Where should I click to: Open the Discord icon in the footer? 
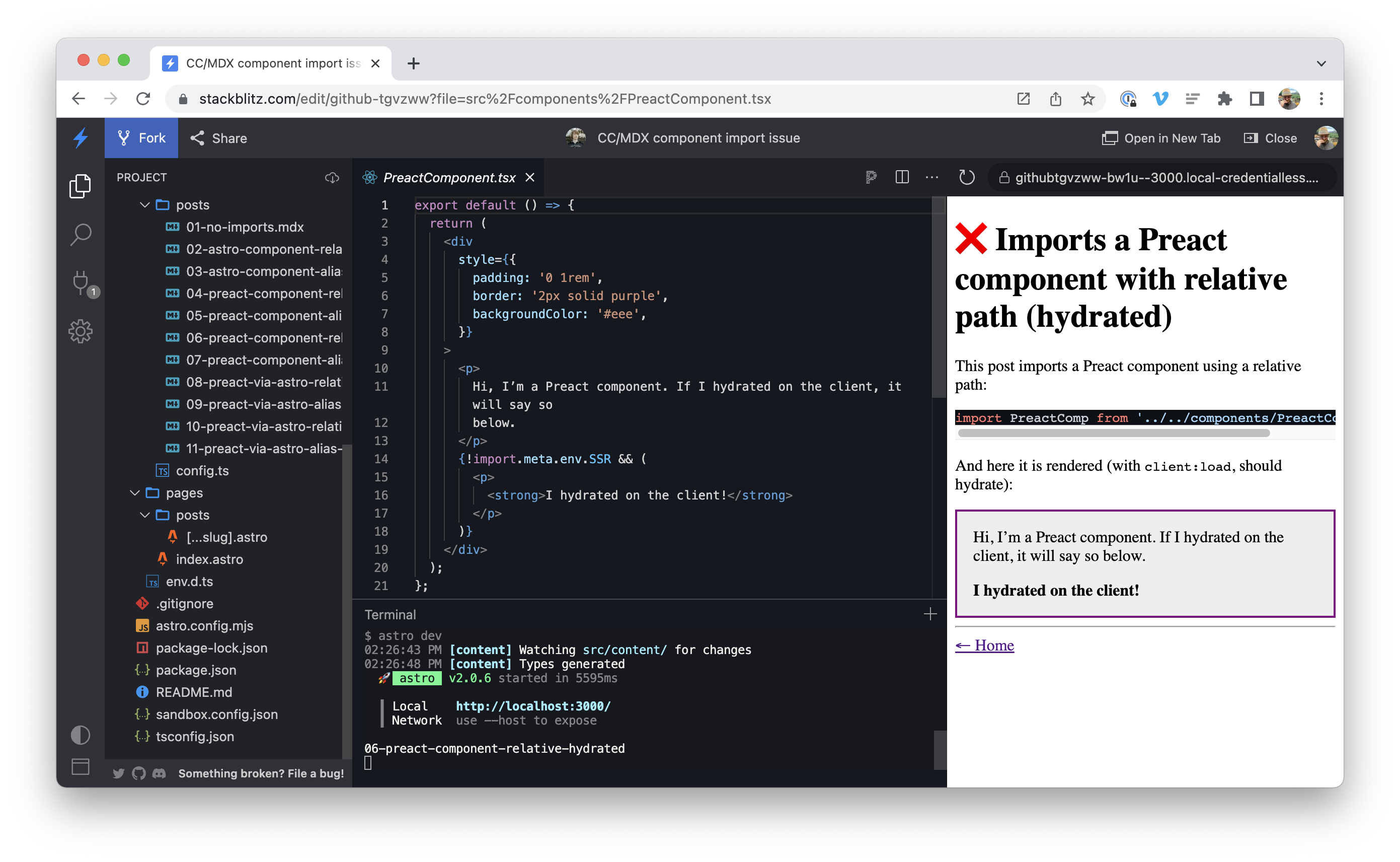point(159,773)
